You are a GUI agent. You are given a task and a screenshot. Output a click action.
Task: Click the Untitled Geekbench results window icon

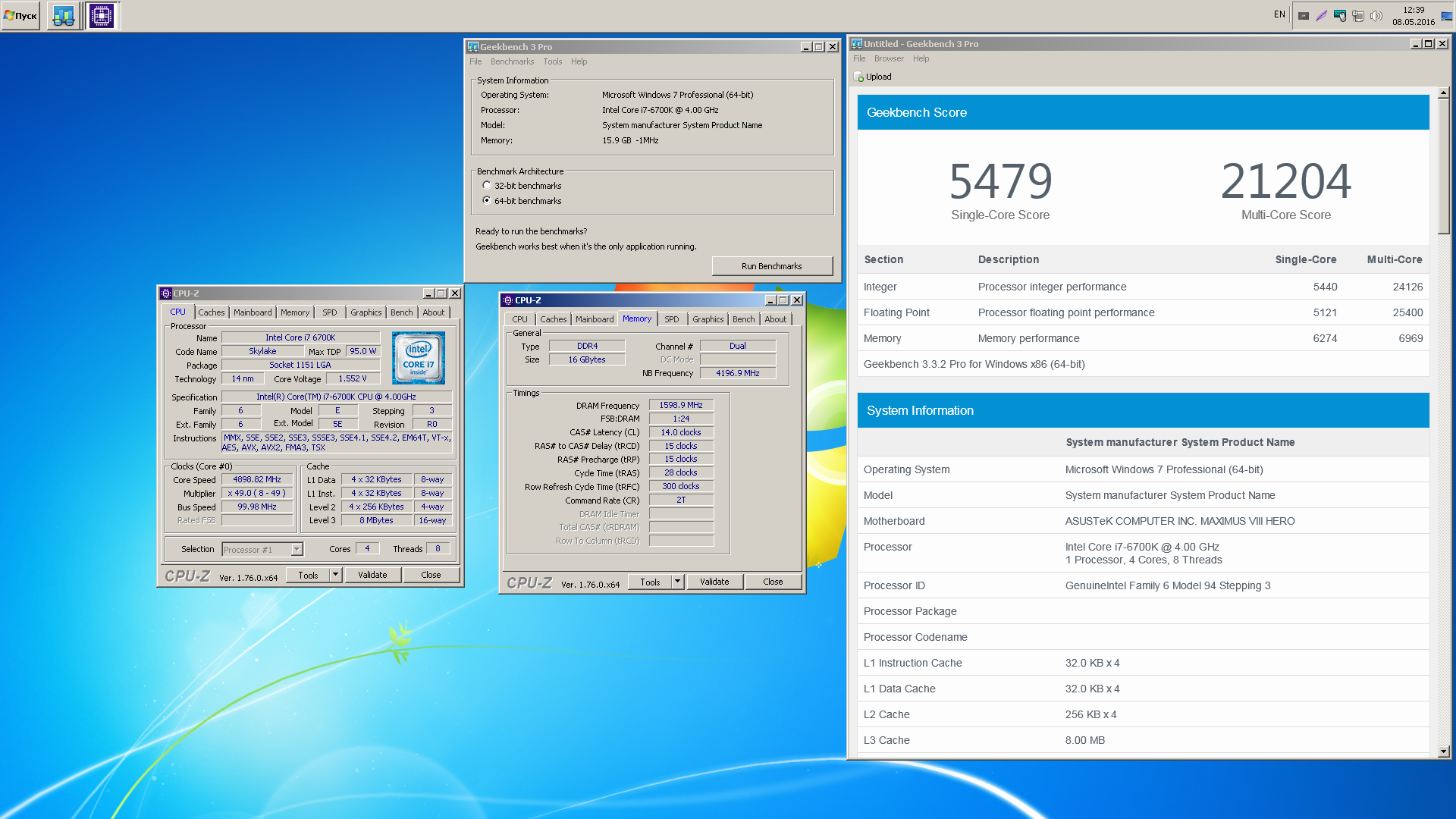tap(857, 44)
